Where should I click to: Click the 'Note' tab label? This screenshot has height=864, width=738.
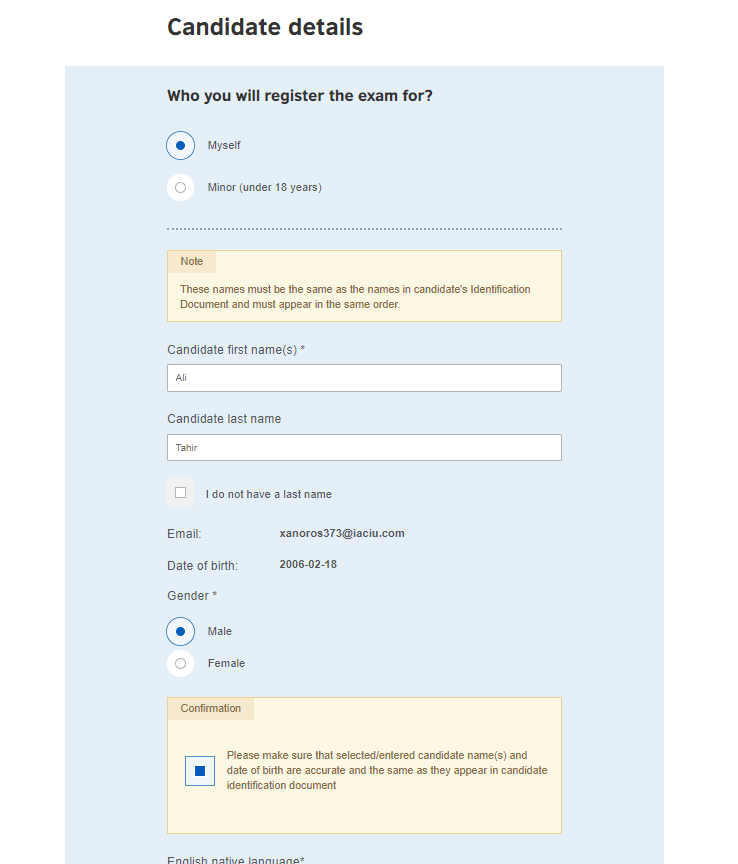(x=192, y=262)
